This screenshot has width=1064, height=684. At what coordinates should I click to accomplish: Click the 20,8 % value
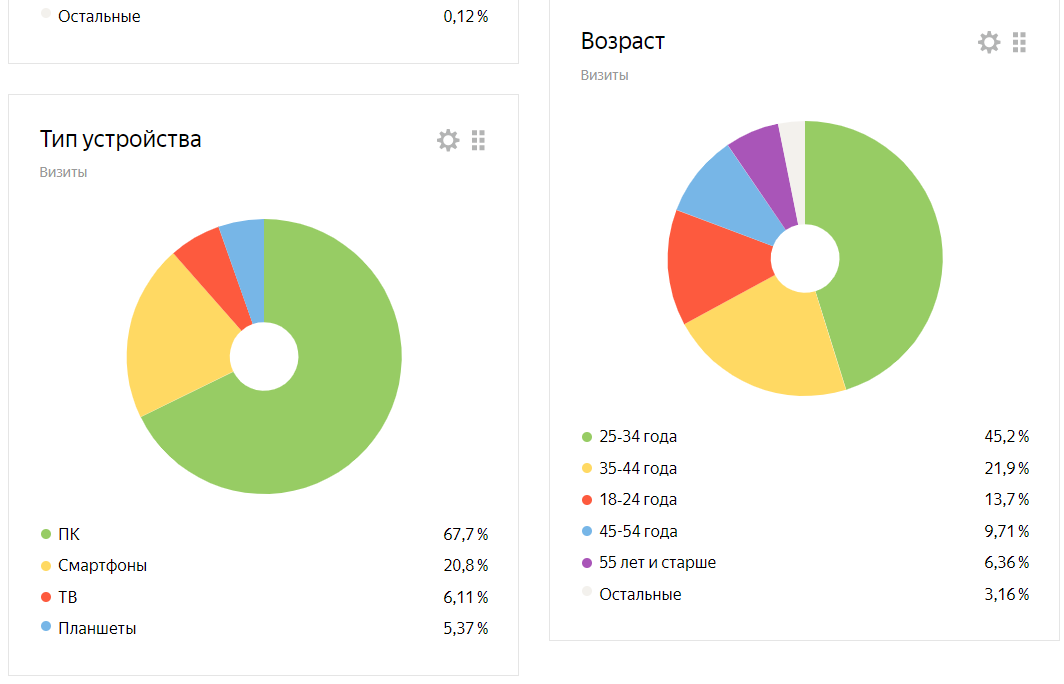tap(466, 565)
